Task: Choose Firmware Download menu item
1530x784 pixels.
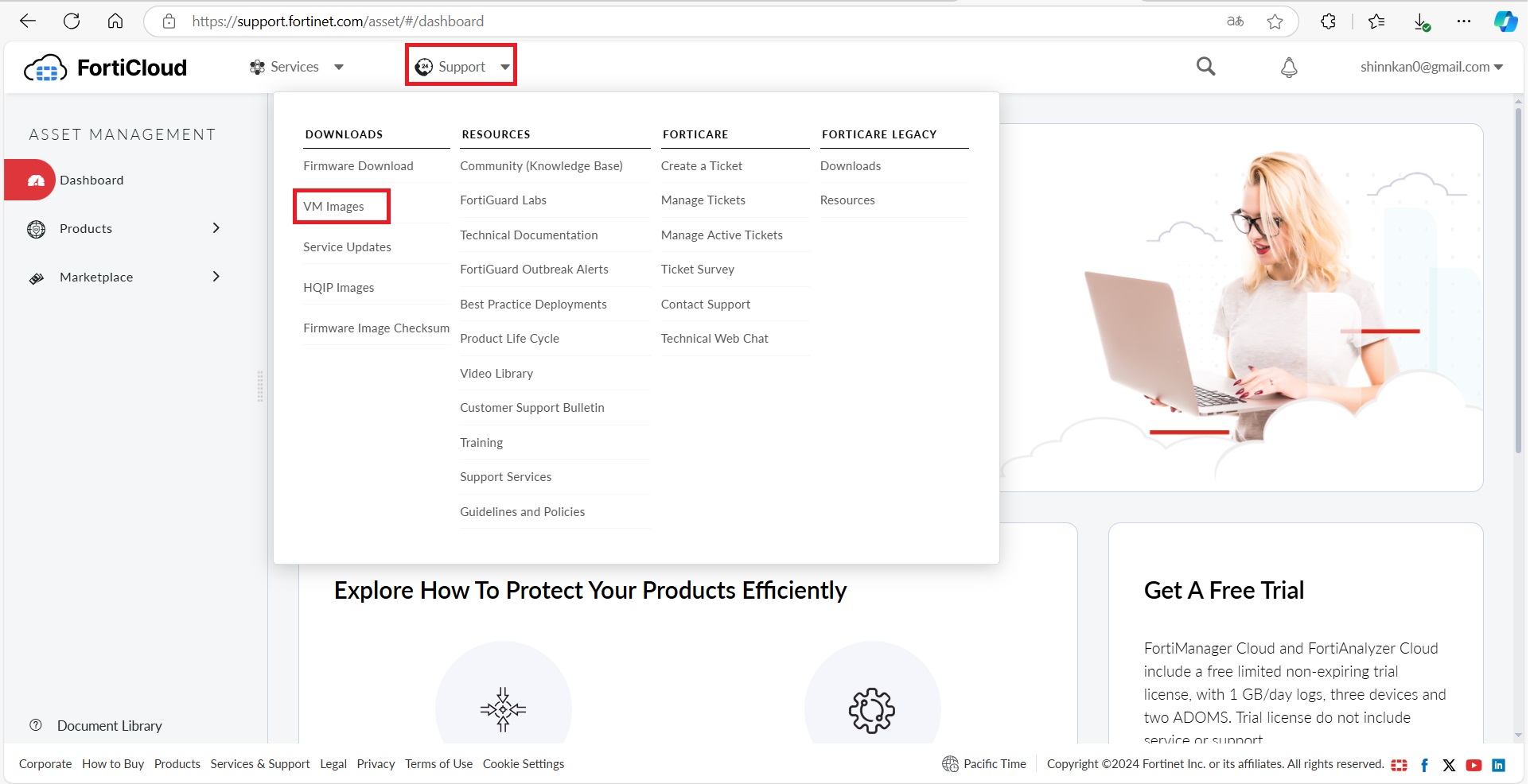Action: pyautogui.click(x=358, y=166)
